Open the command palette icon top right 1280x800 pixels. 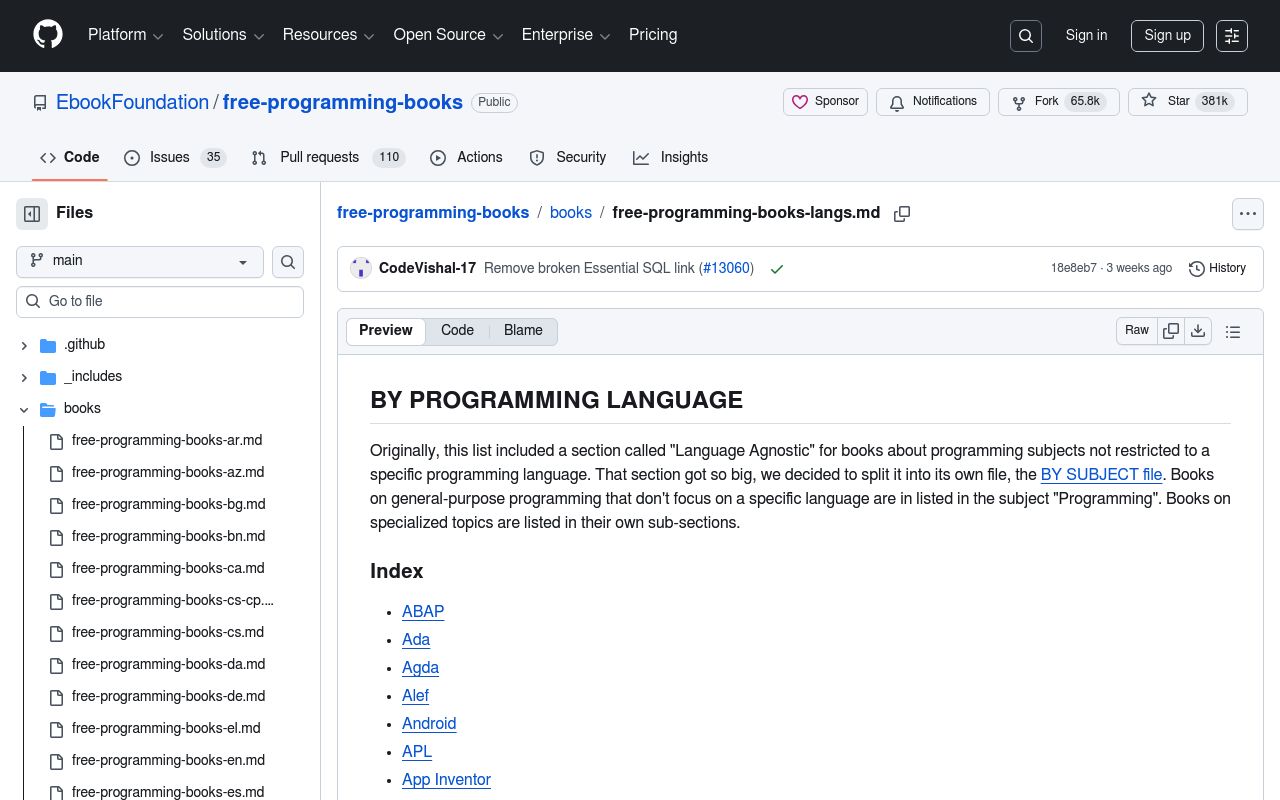click(x=1231, y=35)
